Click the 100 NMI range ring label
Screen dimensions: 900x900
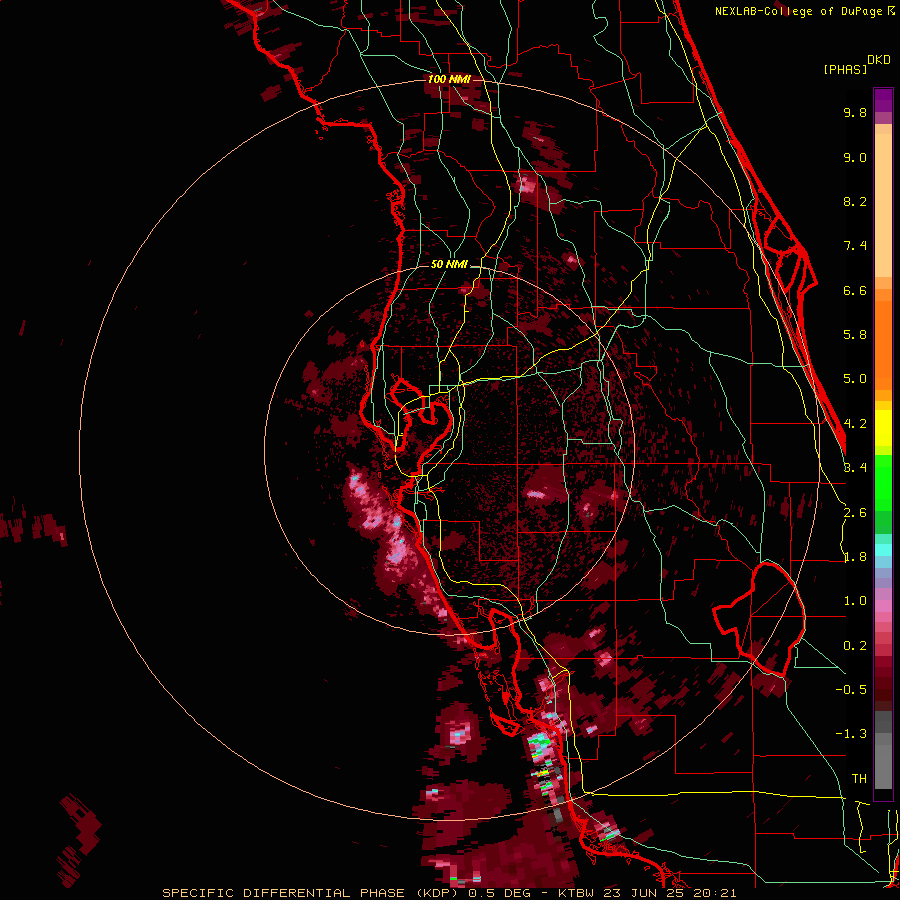[449, 79]
